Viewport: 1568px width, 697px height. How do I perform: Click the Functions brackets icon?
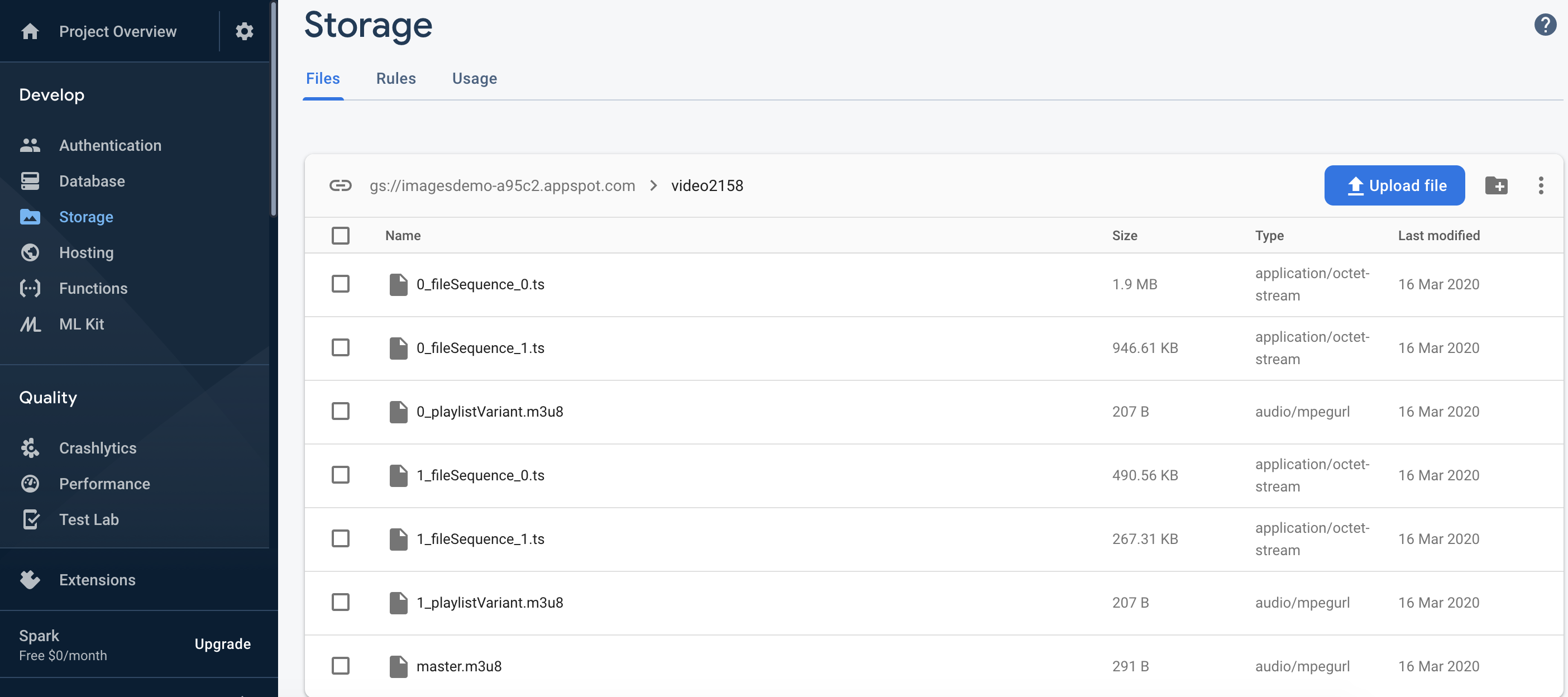[30, 288]
